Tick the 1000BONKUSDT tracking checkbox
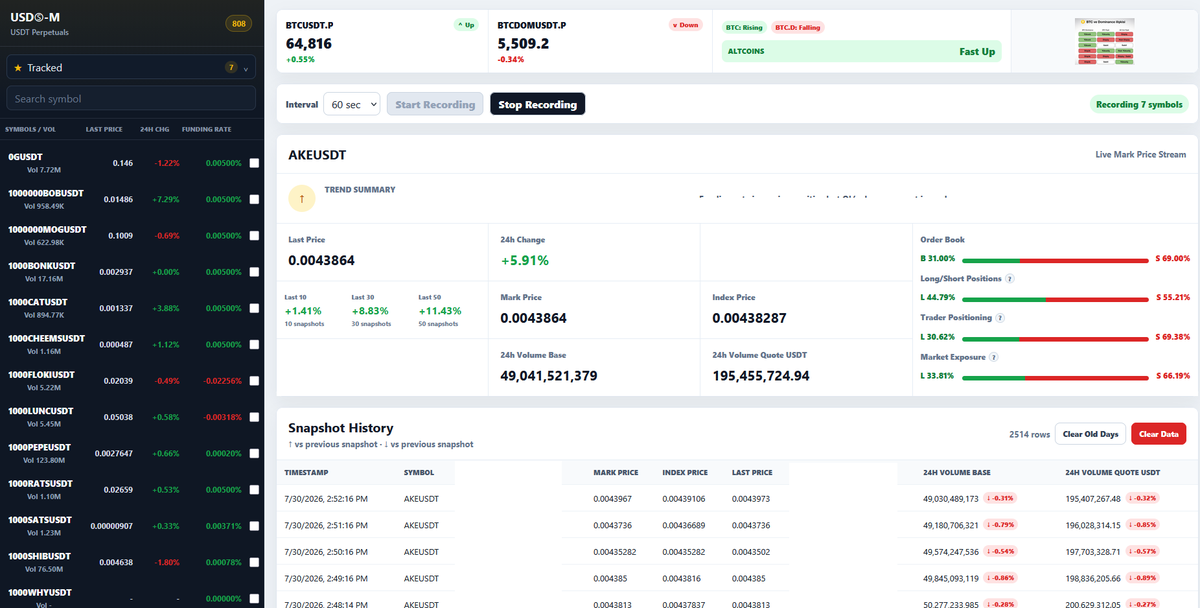 click(254, 272)
